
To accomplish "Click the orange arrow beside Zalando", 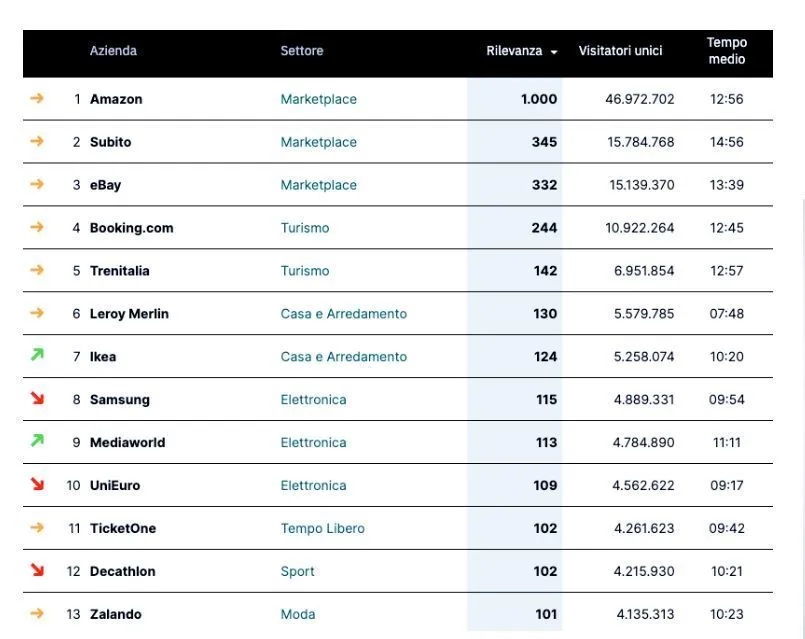I will [37, 614].
